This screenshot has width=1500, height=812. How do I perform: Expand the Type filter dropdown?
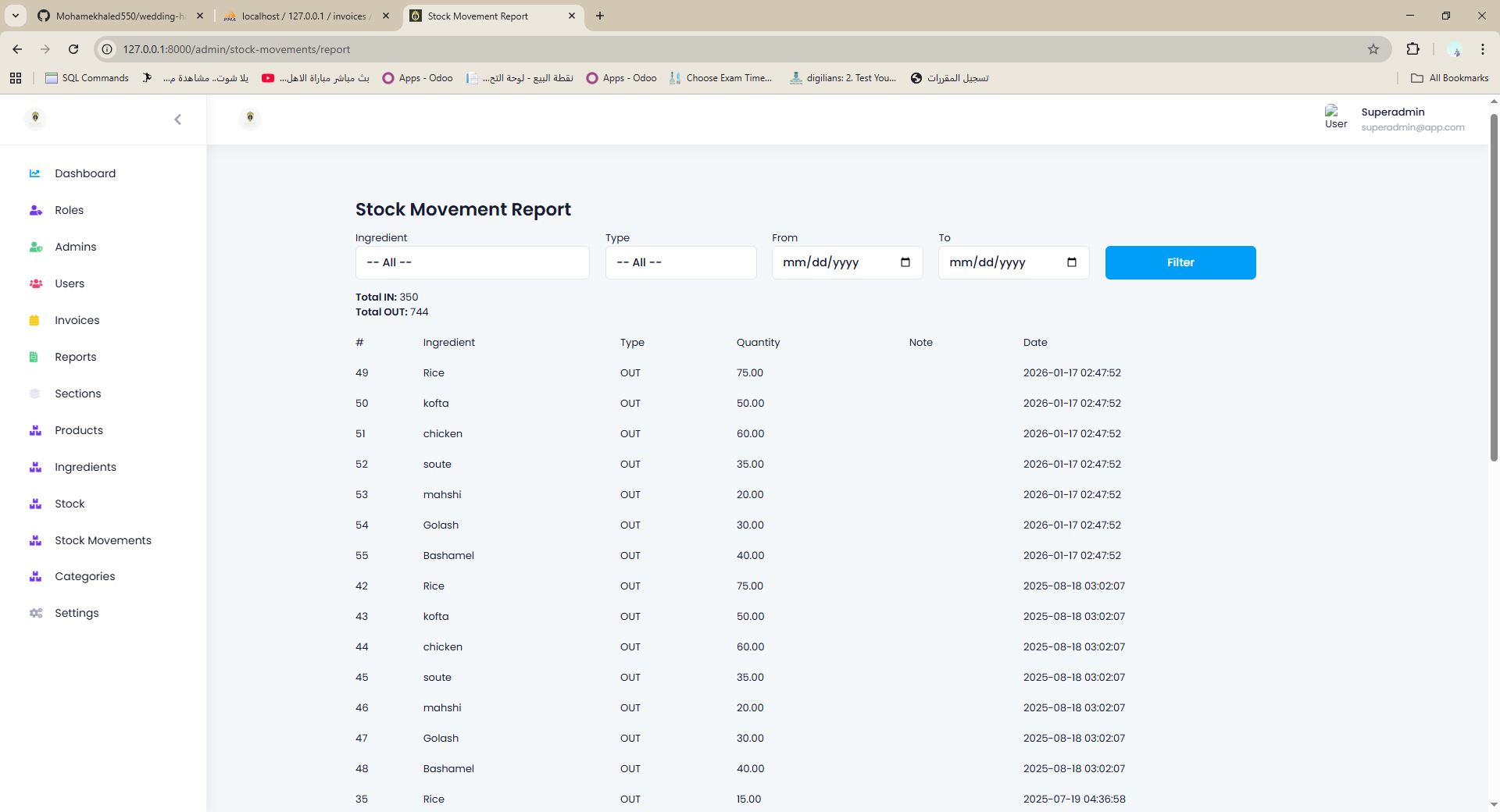[x=680, y=262]
